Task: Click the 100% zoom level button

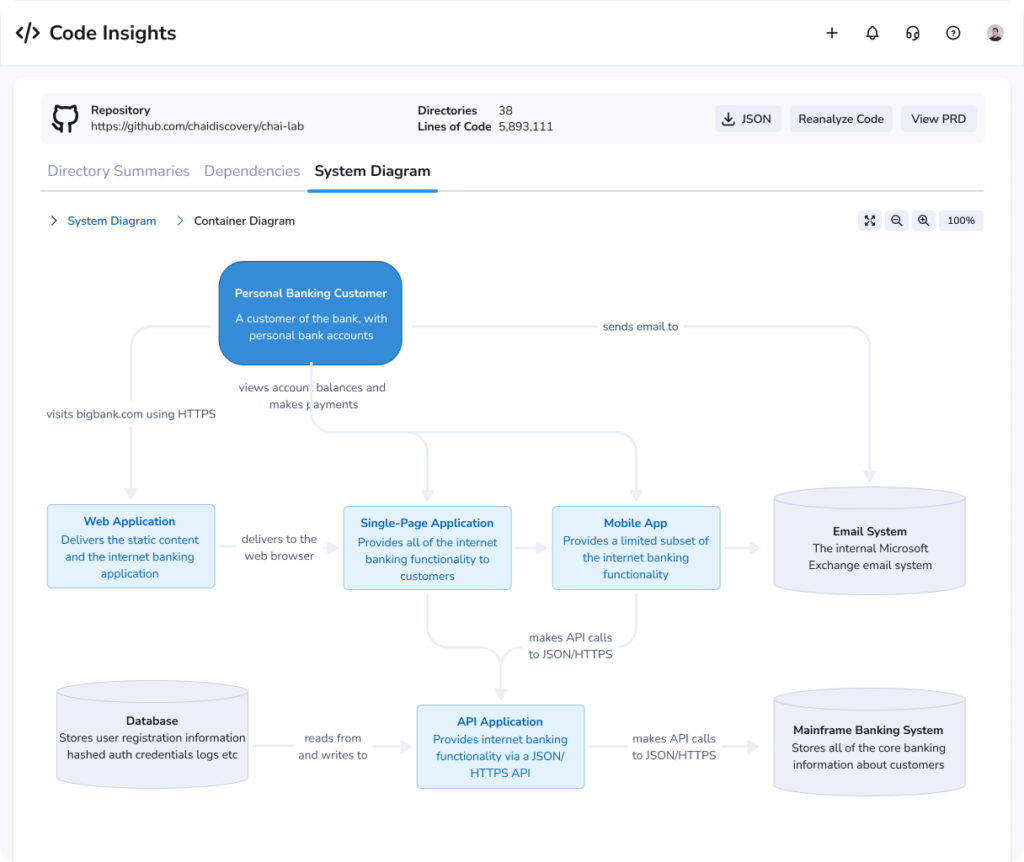Action: click(x=961, y=221)
